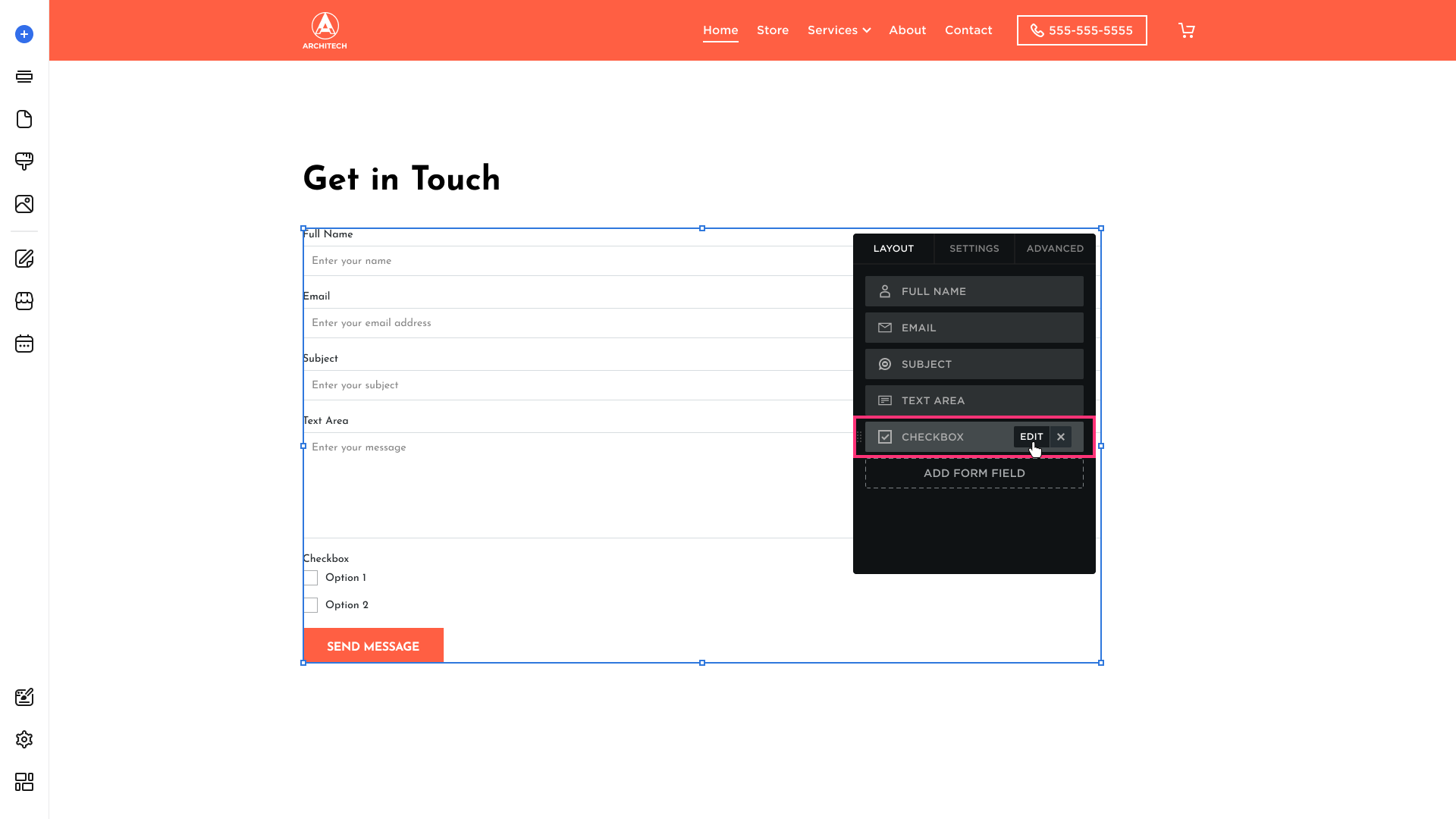
Task: Open the media image icon in sidebar
Action: [x=24, y=204]
